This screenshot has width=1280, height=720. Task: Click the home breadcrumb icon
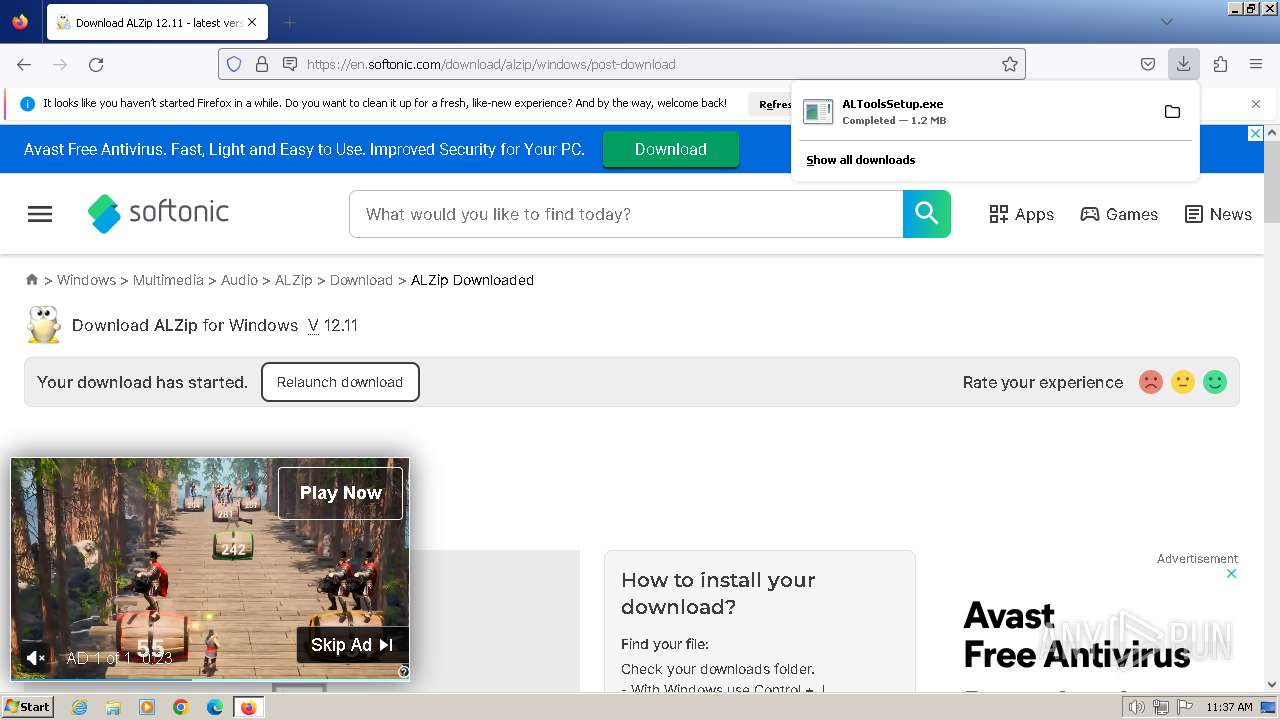tap(32, 280)
